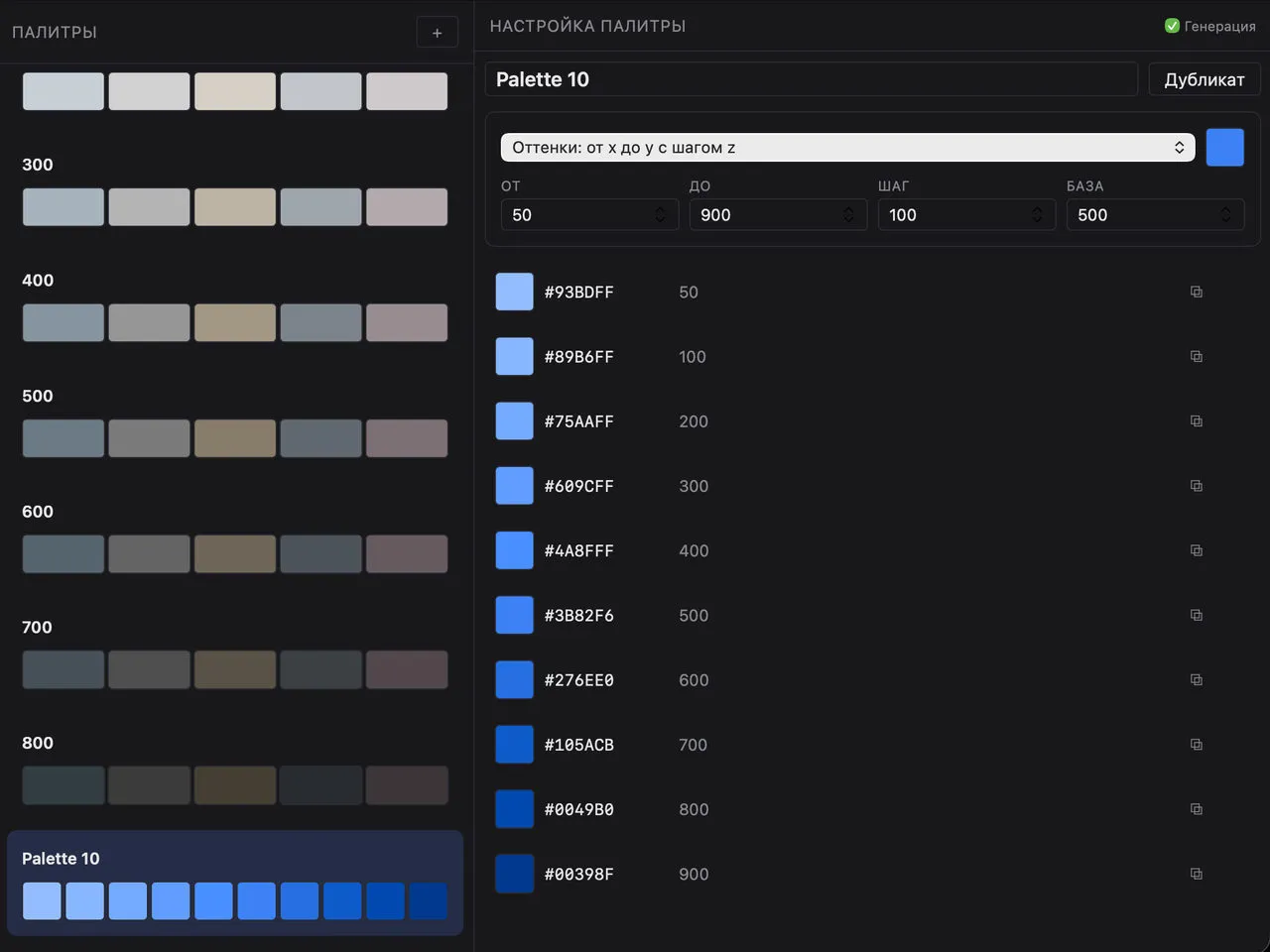
Task: Open the base color picker swatch
Action: click(1225, 147)
